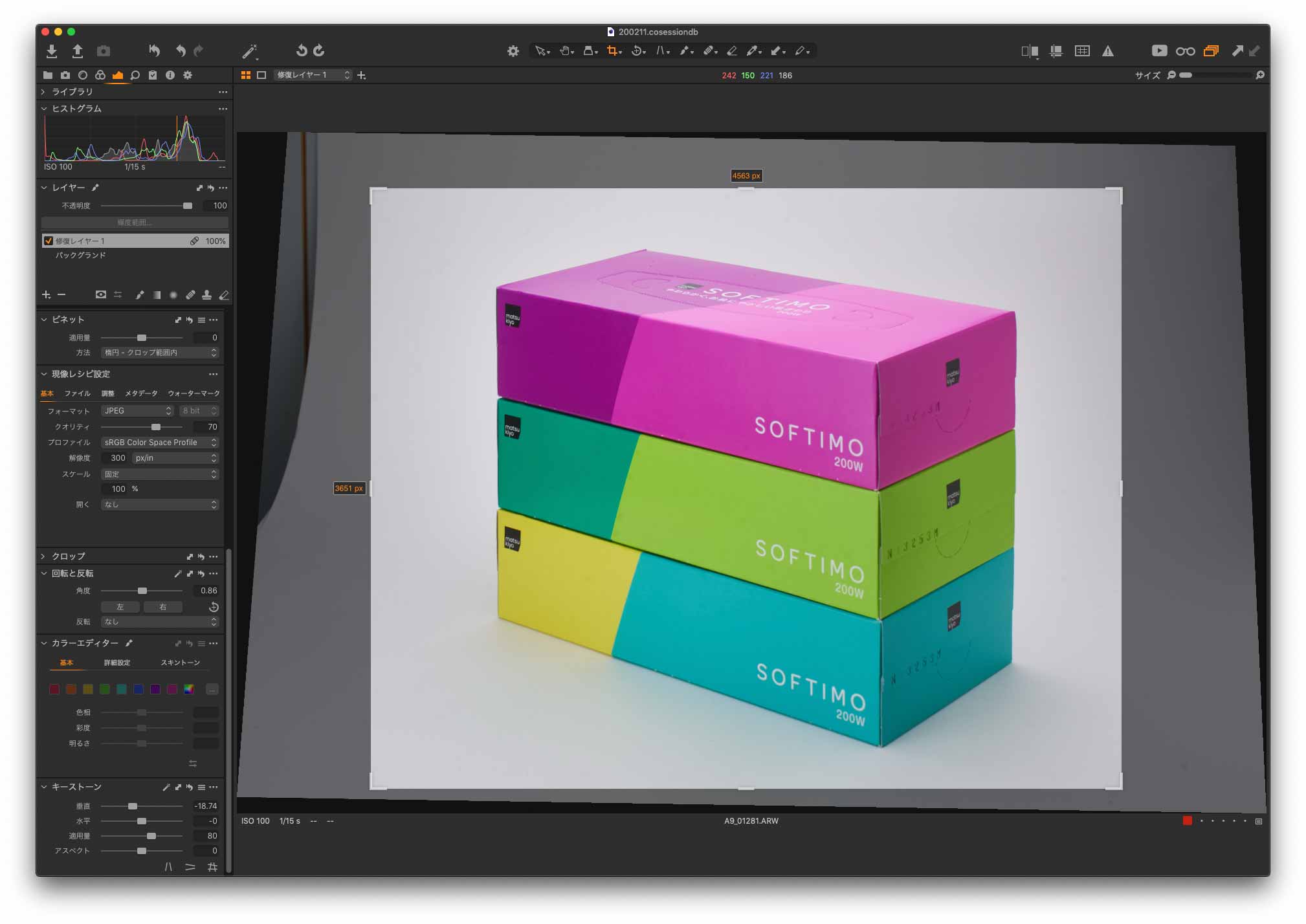1306x924 pixels.
Task: Select radial gradient mask tool in Layers panel
Action: point(173,295)
